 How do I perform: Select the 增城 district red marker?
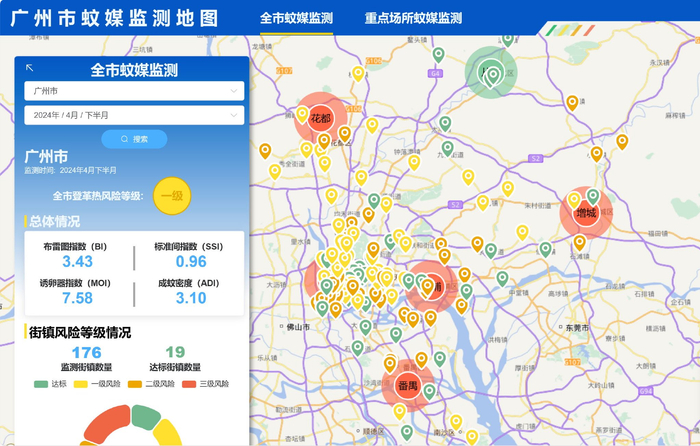586,213
